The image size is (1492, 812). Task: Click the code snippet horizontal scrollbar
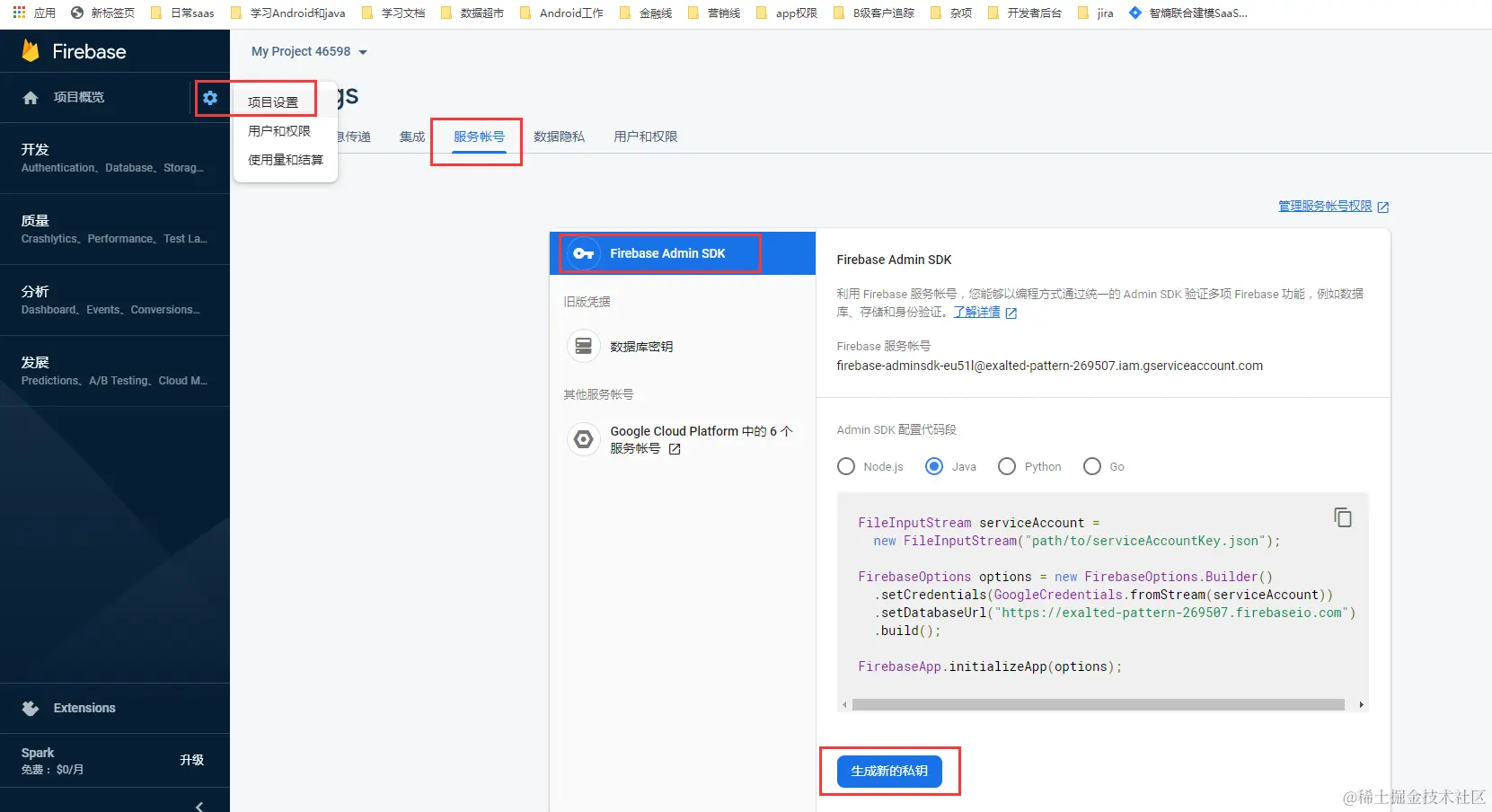pos(1099,705)
